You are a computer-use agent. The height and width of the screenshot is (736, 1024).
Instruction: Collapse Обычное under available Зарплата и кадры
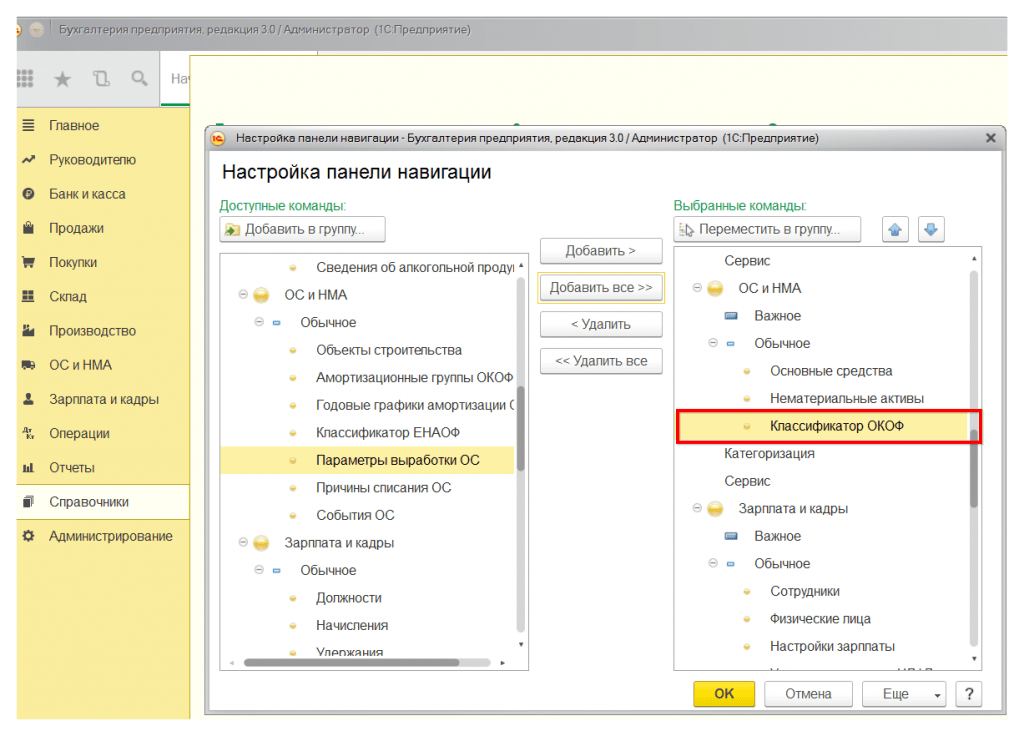point(259,569)
